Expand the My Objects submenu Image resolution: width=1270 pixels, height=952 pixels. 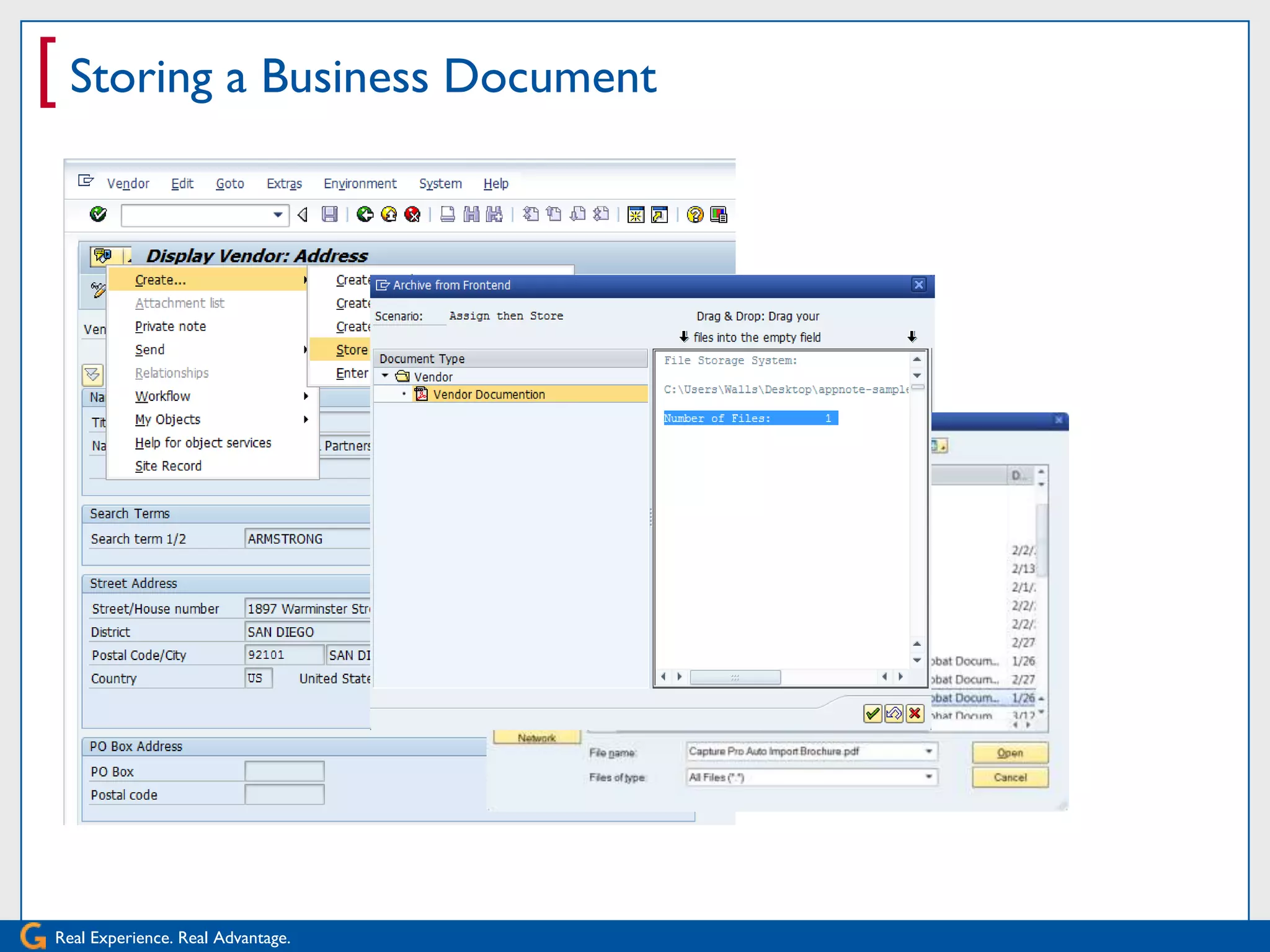pos(306,420)
